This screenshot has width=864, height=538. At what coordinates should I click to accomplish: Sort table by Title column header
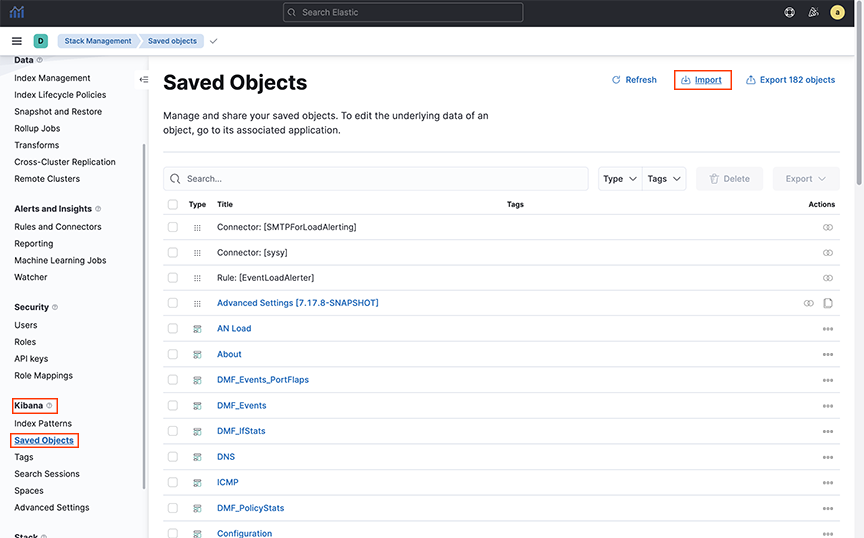pyautogui.click(x=225, y=205)
